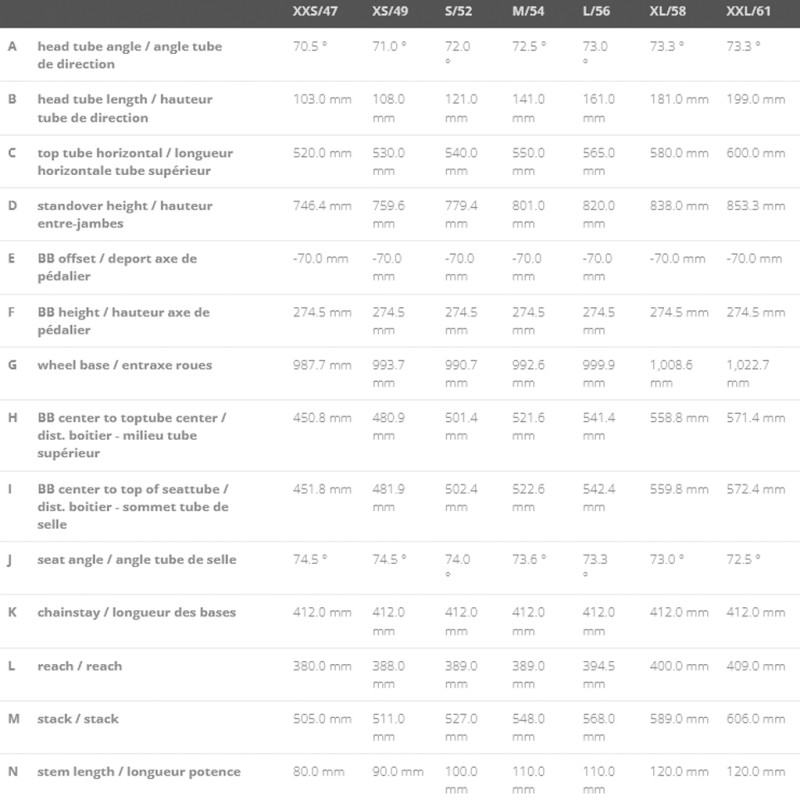Viewport: 800px width, 800px height.
Task: Select the XS/49 size column header
Action: (x=390, y=11)
